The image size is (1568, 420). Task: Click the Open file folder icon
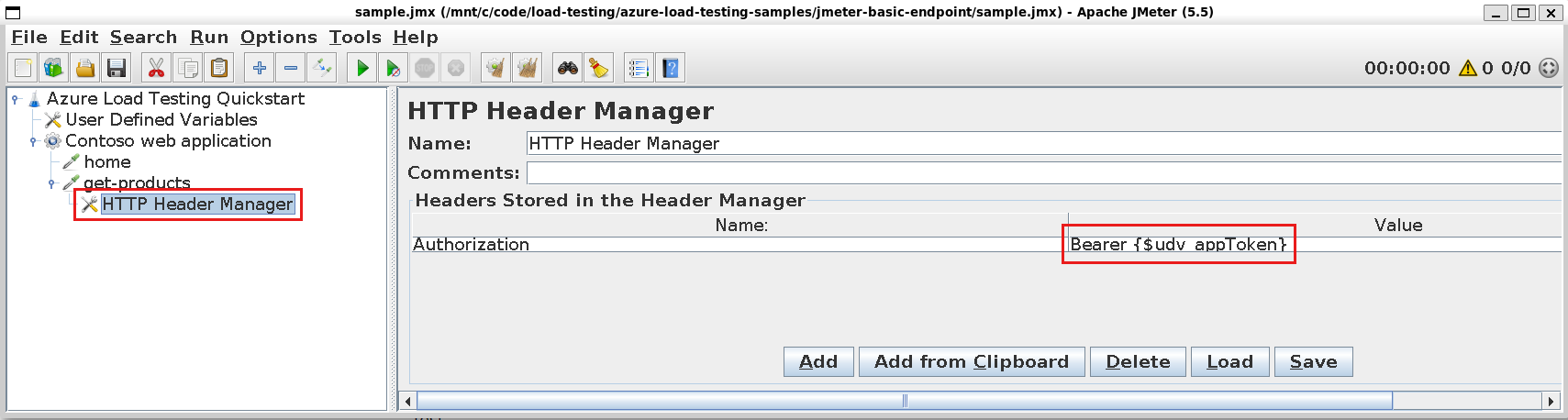85,68
